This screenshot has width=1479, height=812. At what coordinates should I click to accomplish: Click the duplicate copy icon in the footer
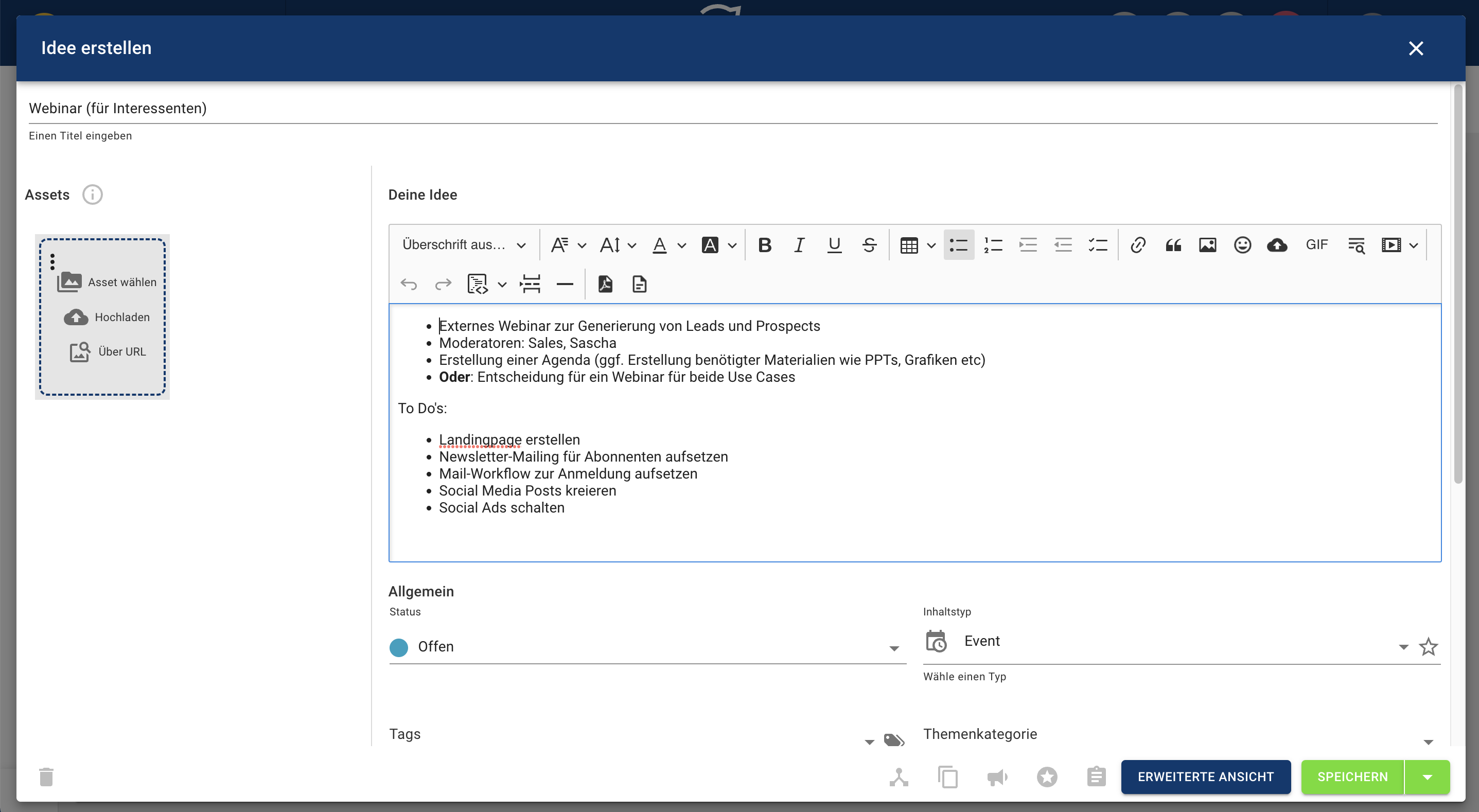coord(948,777)
